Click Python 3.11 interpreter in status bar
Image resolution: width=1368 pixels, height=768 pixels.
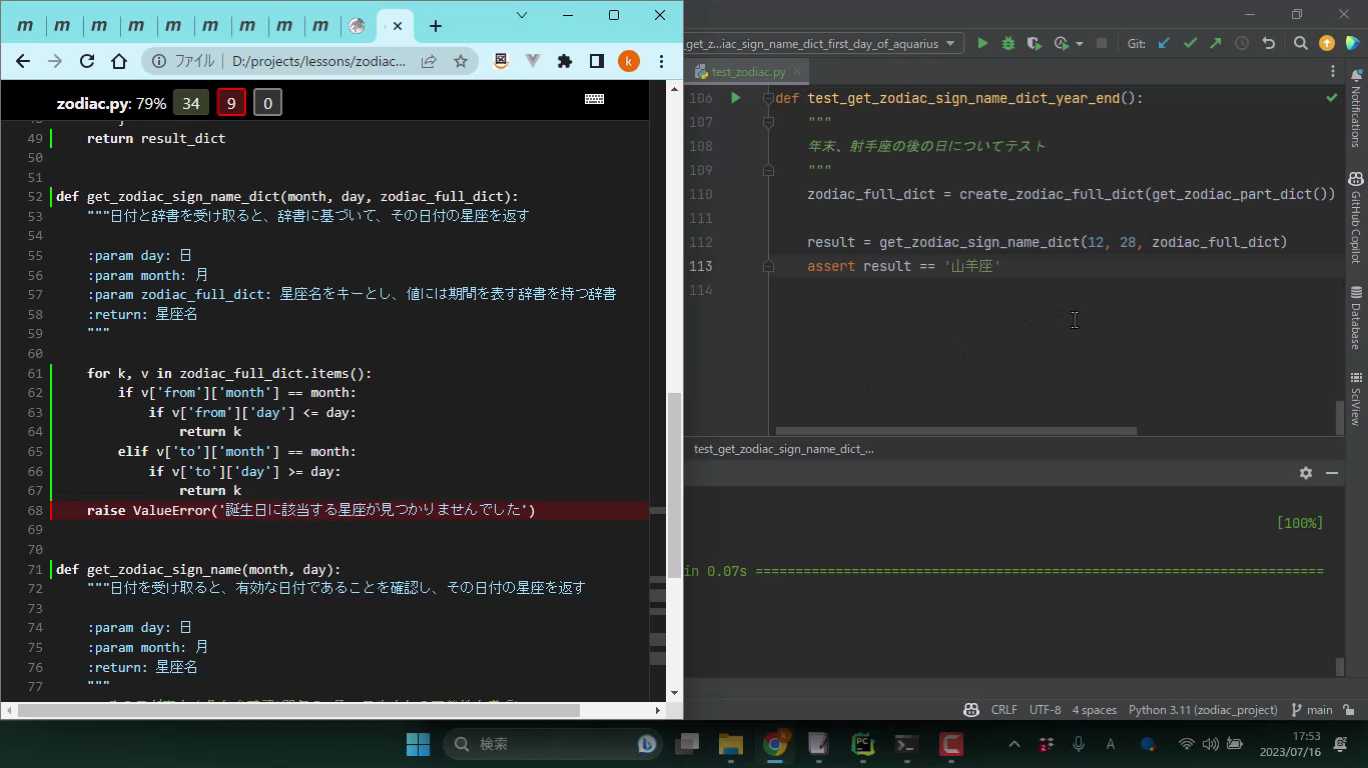coord(1202,710)
